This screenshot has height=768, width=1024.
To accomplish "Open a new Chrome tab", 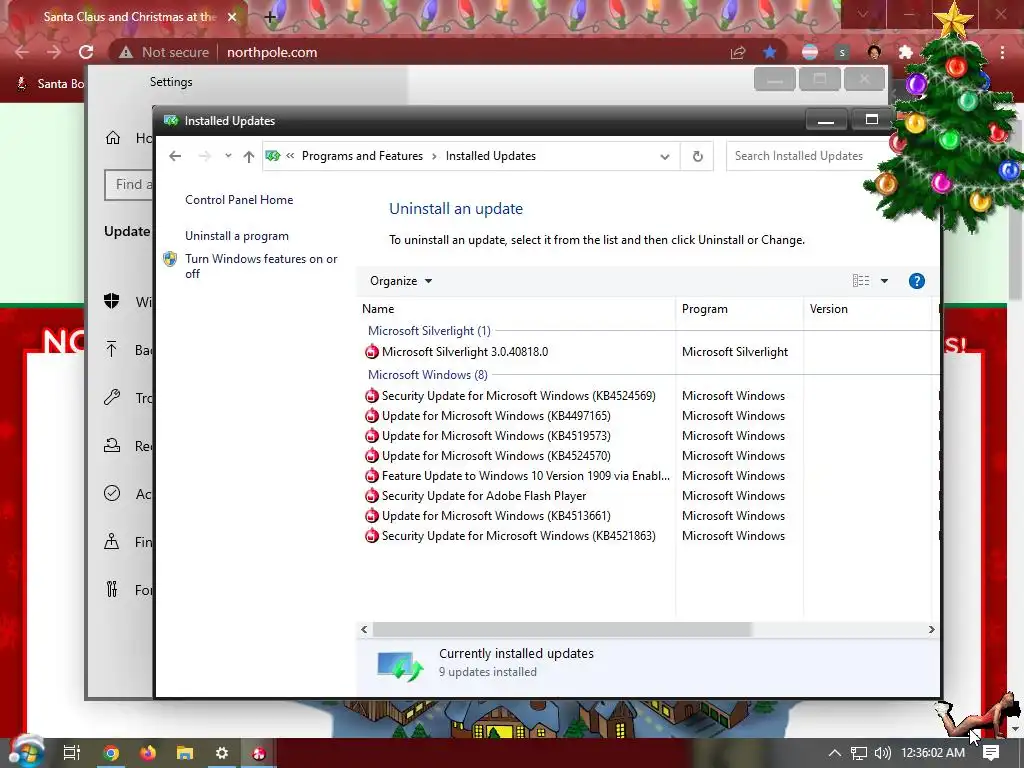I will (270, 17).
